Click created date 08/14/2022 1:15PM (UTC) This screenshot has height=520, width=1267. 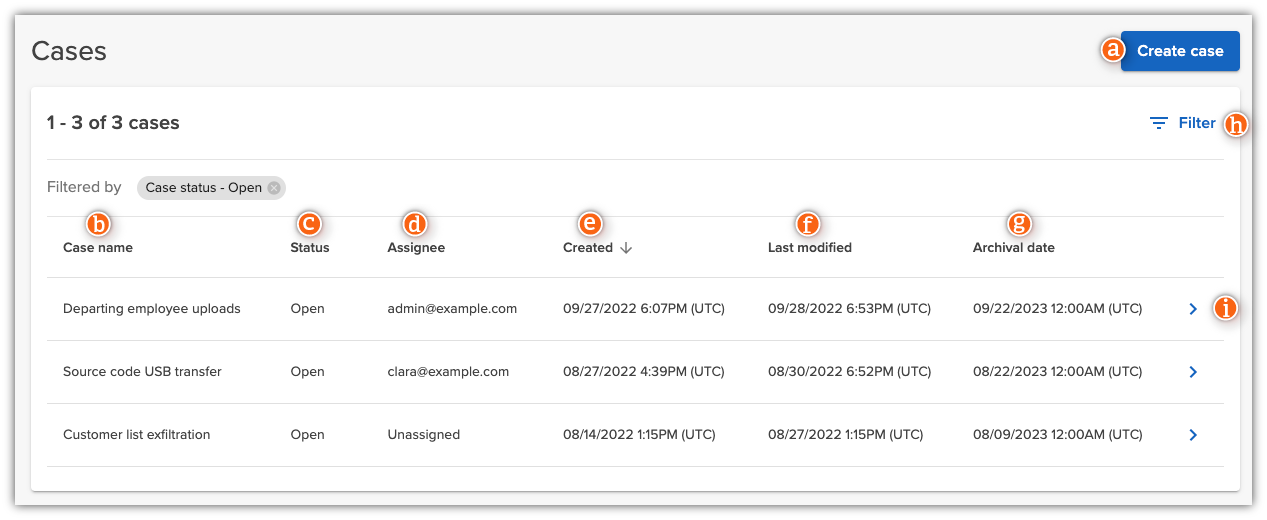(640, 435)
